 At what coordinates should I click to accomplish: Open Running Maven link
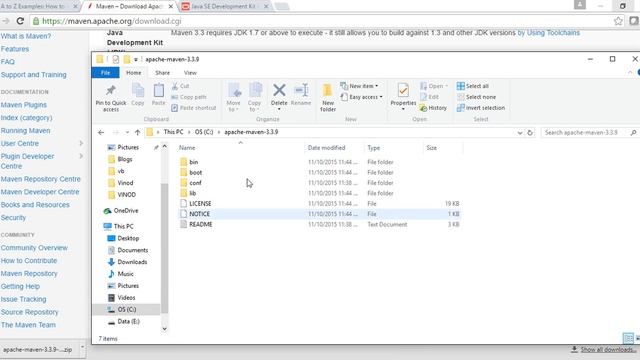(25, 131)
